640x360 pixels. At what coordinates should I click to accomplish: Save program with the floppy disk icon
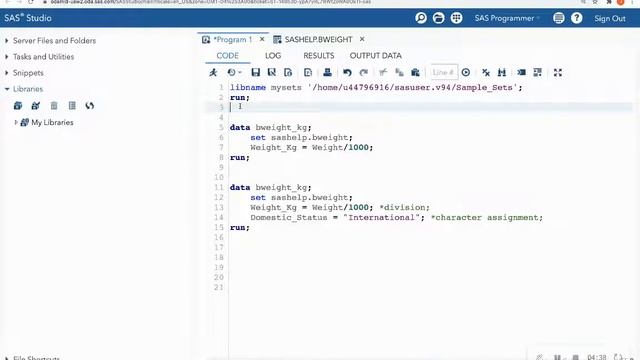(256, 73)
